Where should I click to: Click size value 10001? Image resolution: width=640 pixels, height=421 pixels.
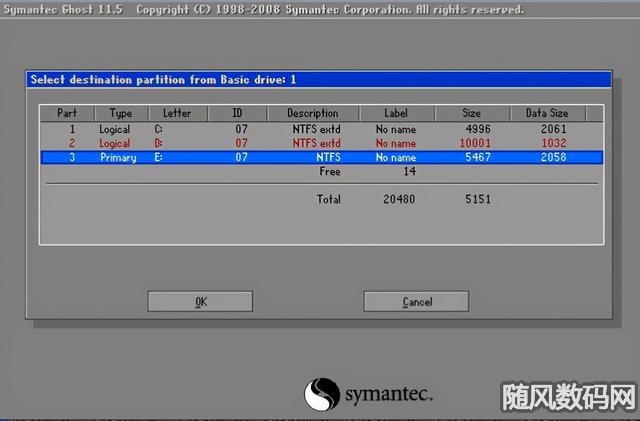tap(475, 143)
